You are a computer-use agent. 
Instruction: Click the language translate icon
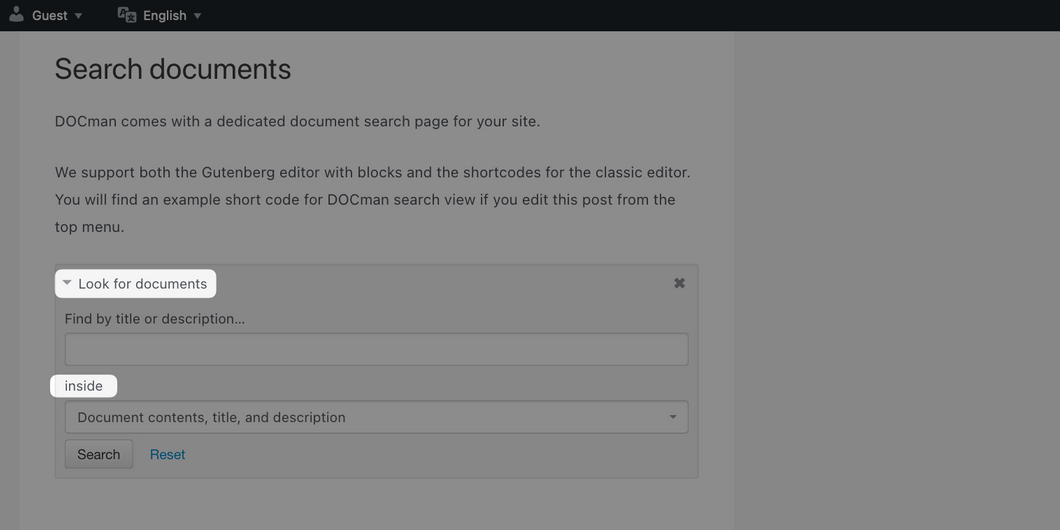click(127, 14)
